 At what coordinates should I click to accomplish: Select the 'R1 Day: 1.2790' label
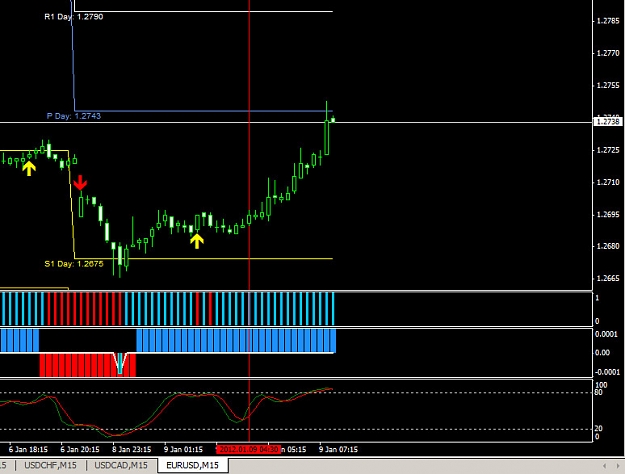(74, 17)
